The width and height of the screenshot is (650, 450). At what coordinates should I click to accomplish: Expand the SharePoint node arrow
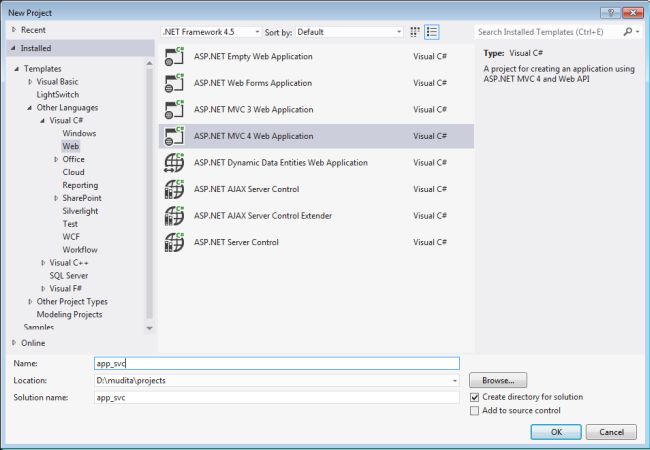tap(56, 198)
